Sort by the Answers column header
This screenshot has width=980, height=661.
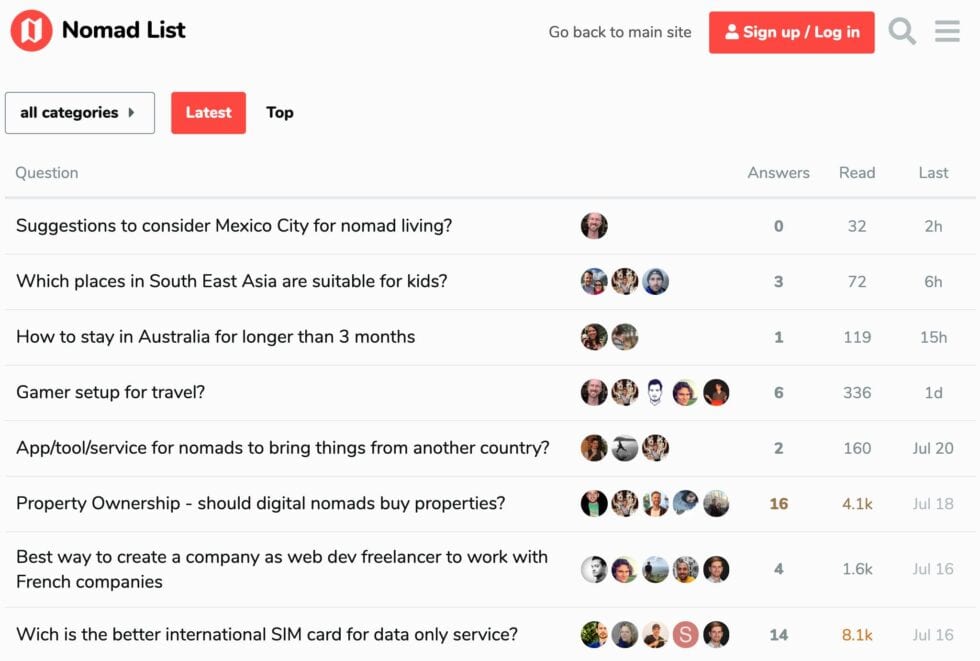pyautogui.click(x=778, y=172)
